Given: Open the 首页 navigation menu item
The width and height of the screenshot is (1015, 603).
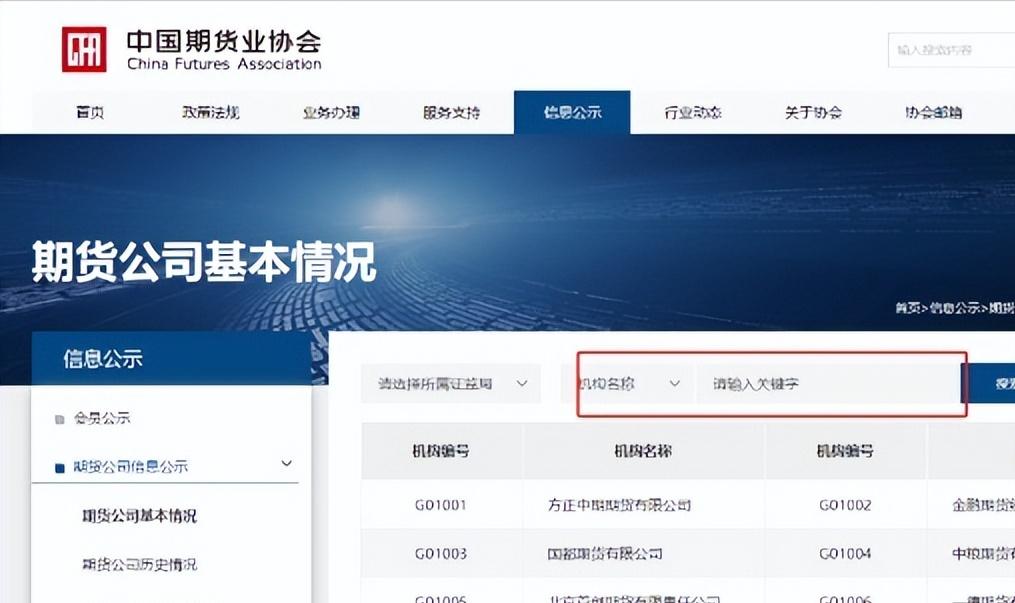Looking at the screenshot, I should (x=90, y=112).
